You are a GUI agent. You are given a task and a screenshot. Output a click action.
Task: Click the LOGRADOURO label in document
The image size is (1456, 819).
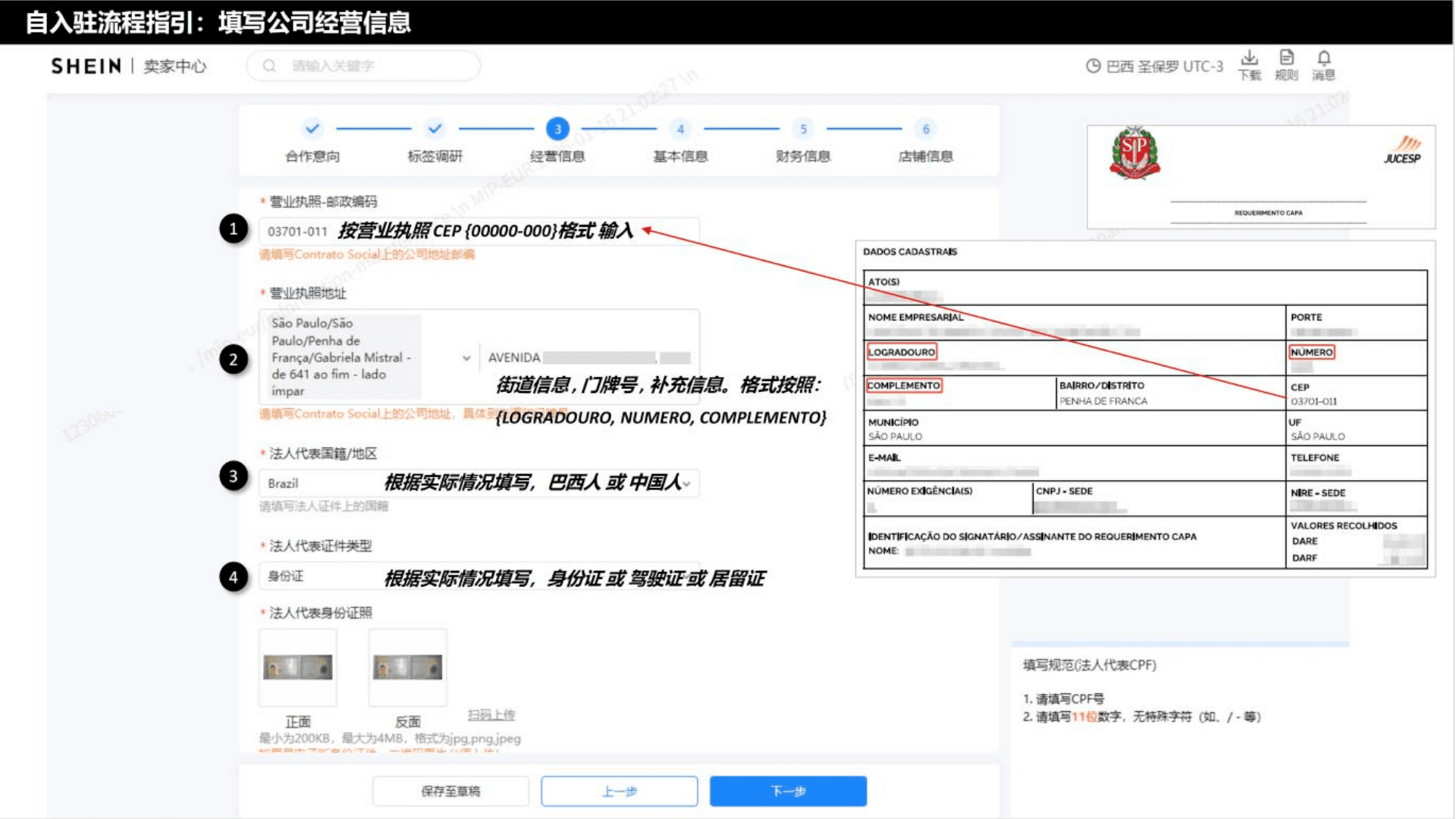pos(902,352)
